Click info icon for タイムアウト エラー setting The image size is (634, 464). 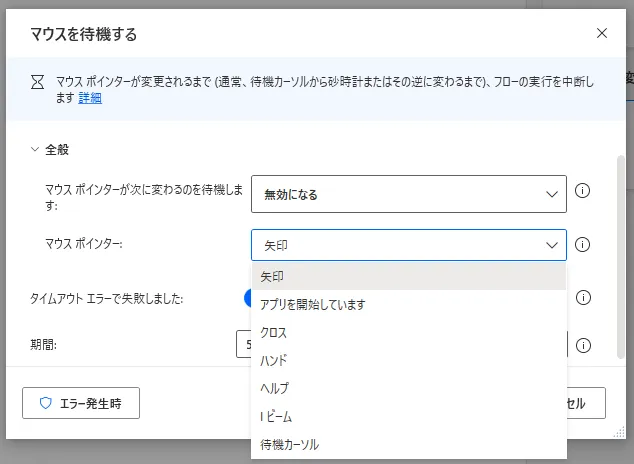click(x=583, y=298)
